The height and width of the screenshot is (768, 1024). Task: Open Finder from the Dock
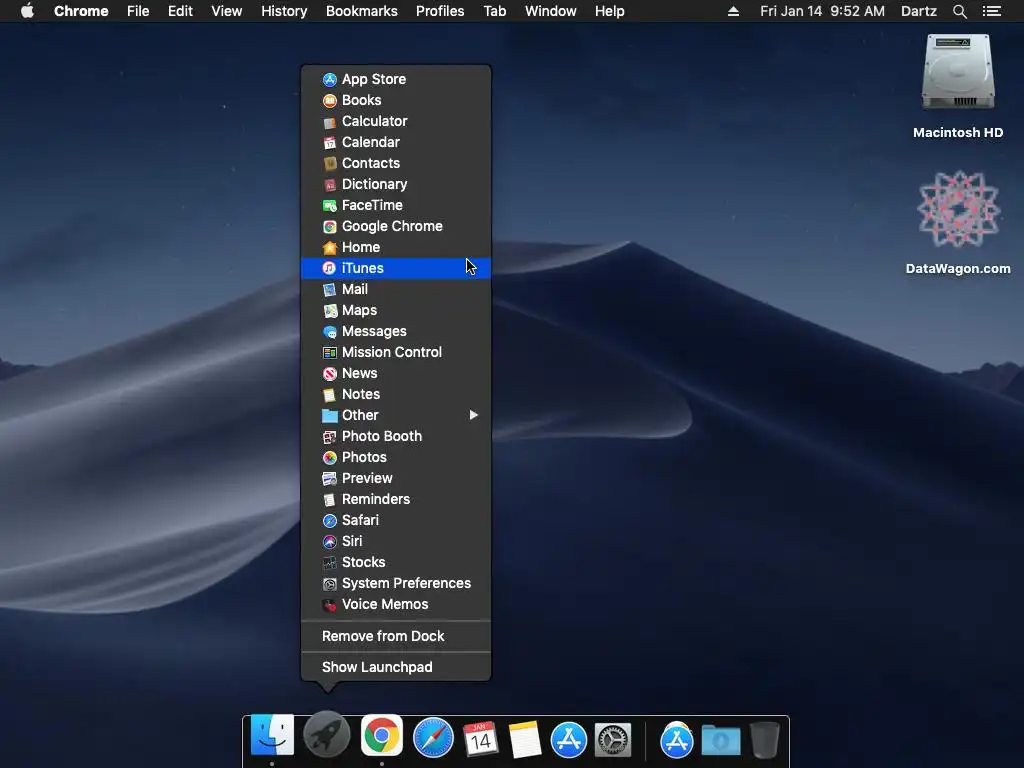272,736
